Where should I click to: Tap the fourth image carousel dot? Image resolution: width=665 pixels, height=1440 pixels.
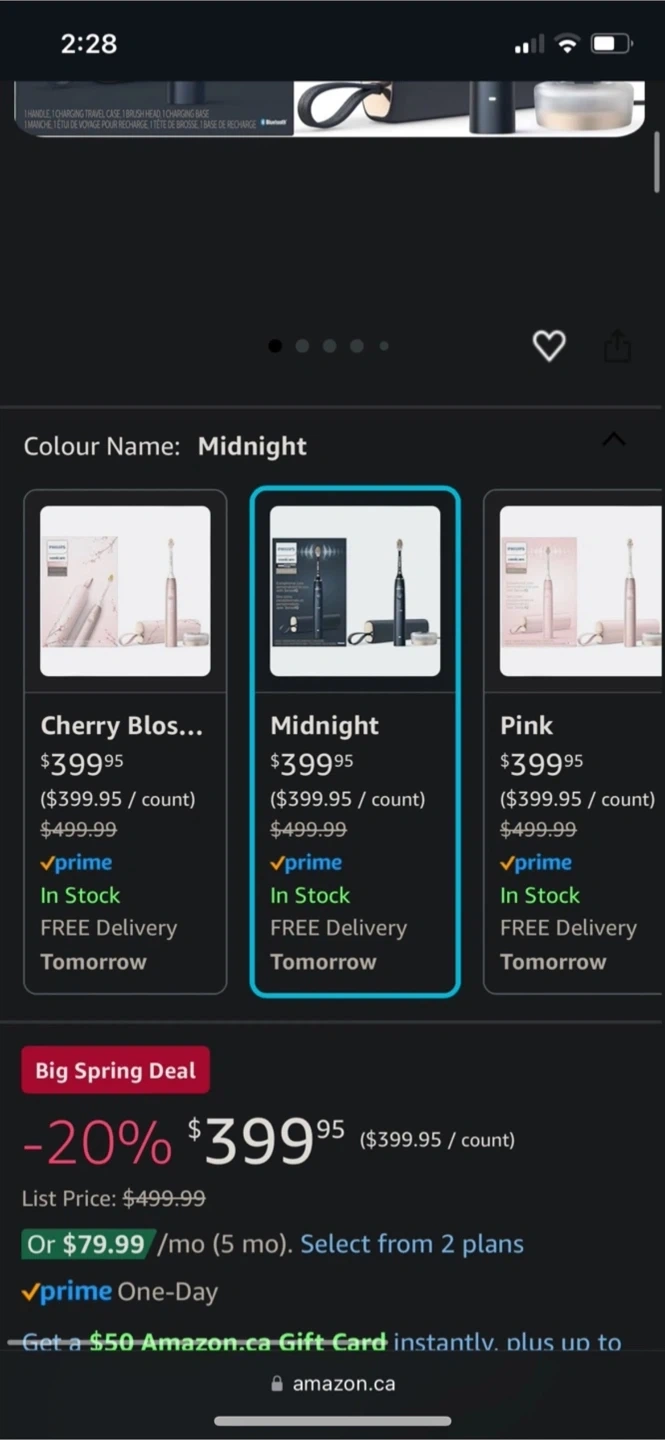(x=357, y=346)
